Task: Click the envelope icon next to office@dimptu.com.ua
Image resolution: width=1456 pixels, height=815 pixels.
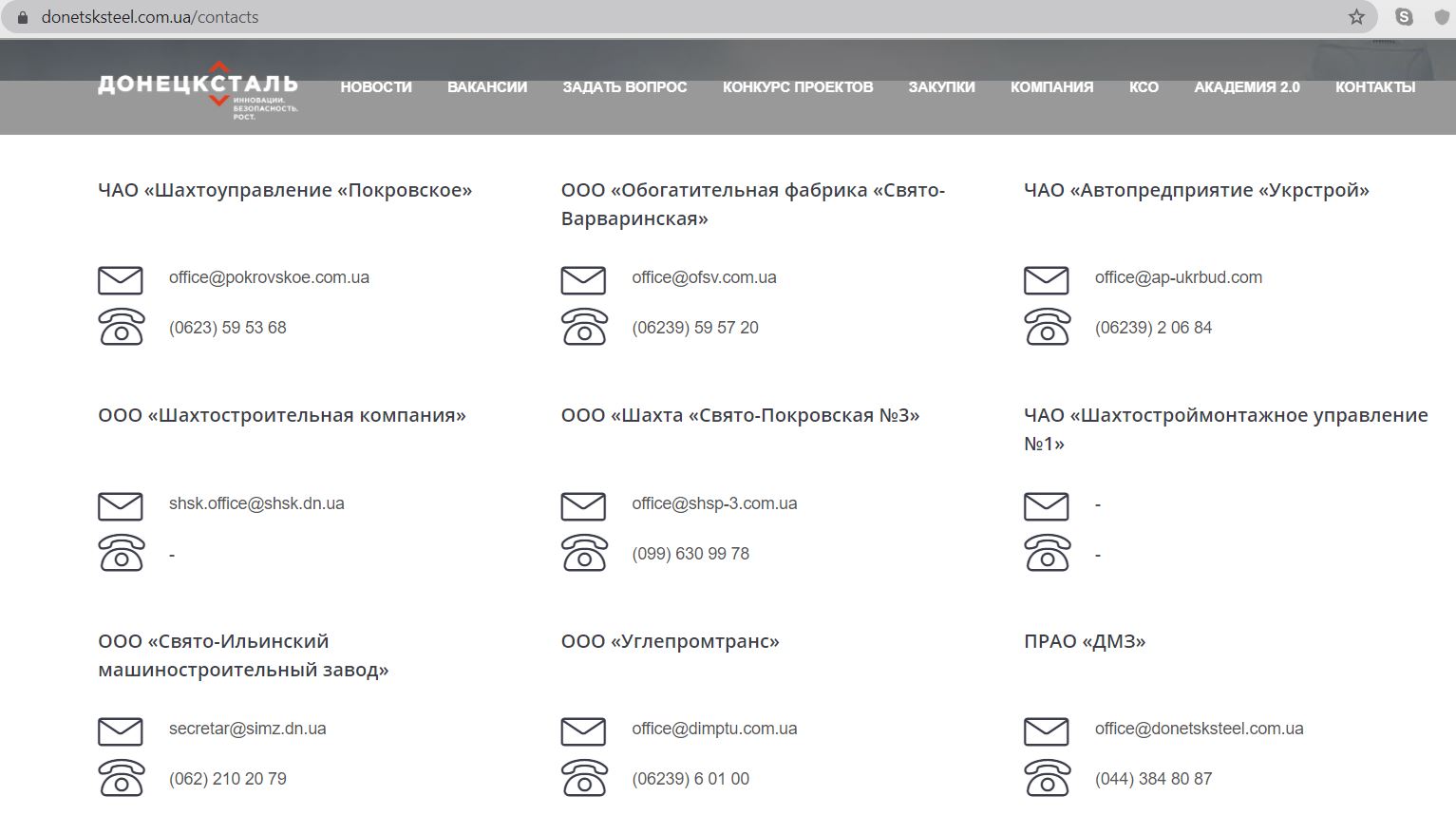Action: 583,731
